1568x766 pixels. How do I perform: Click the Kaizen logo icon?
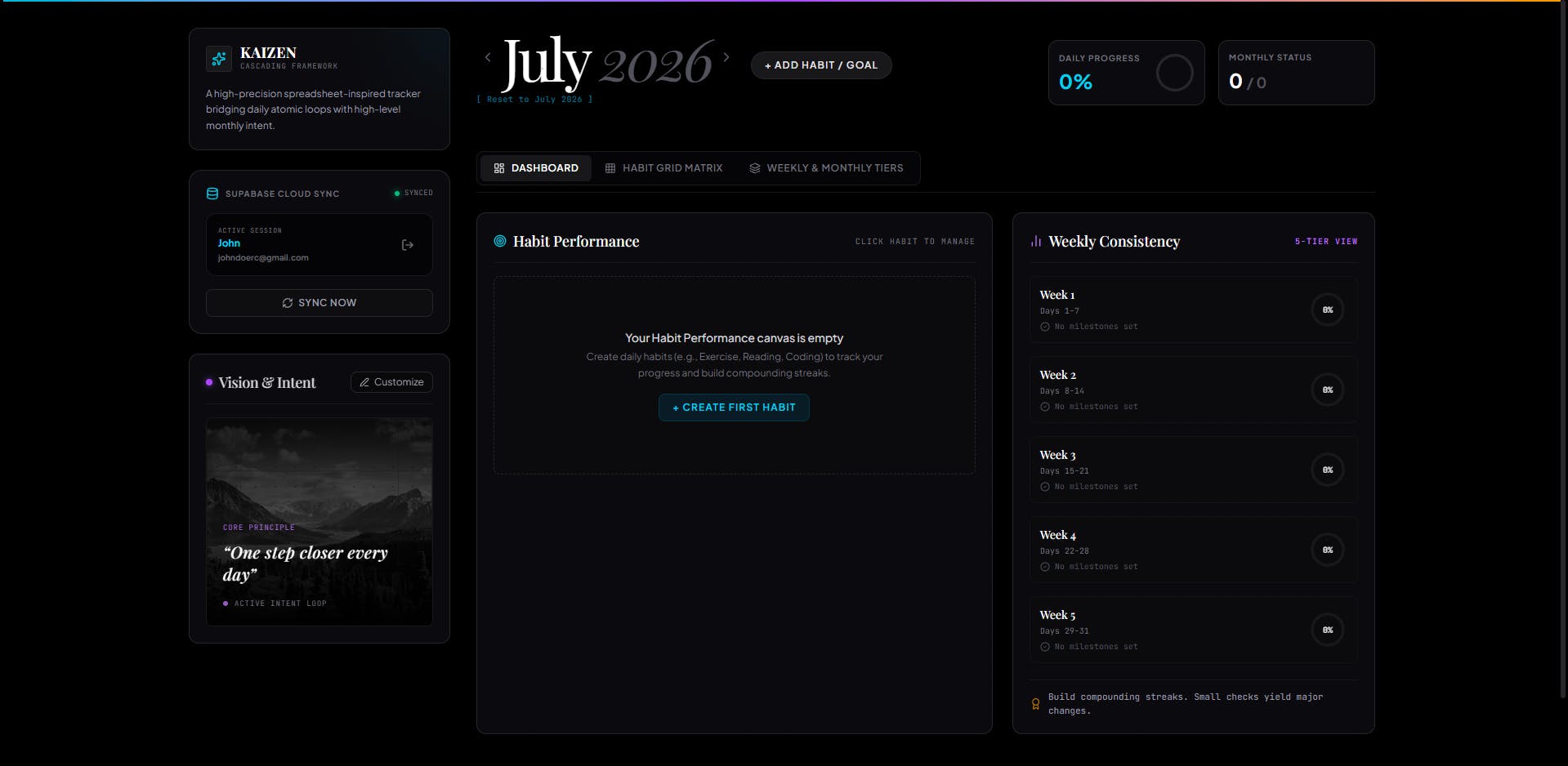pyautogui.click(x=219, y=59)
